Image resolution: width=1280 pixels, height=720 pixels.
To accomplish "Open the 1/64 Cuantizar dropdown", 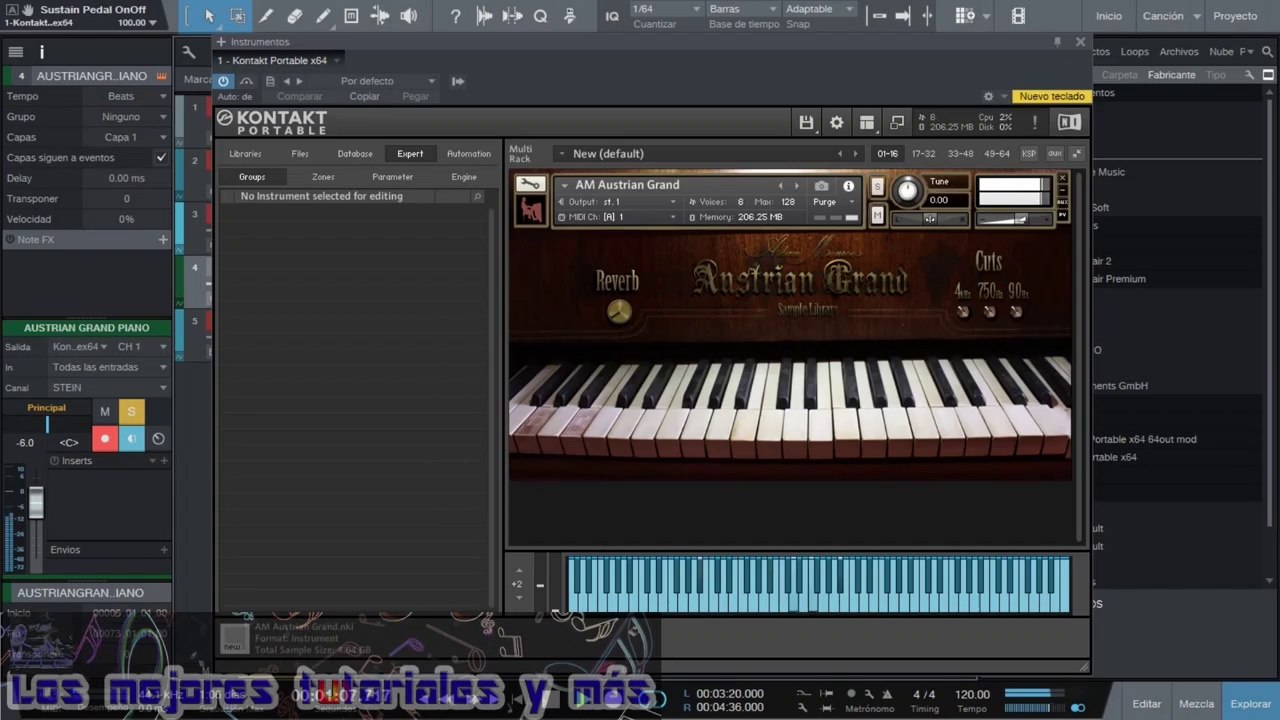I will point(669,9).
